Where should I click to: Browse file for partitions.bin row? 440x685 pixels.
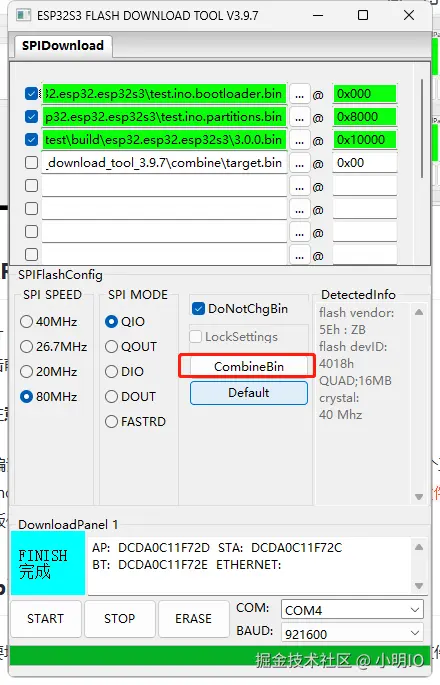coord(299,118)
